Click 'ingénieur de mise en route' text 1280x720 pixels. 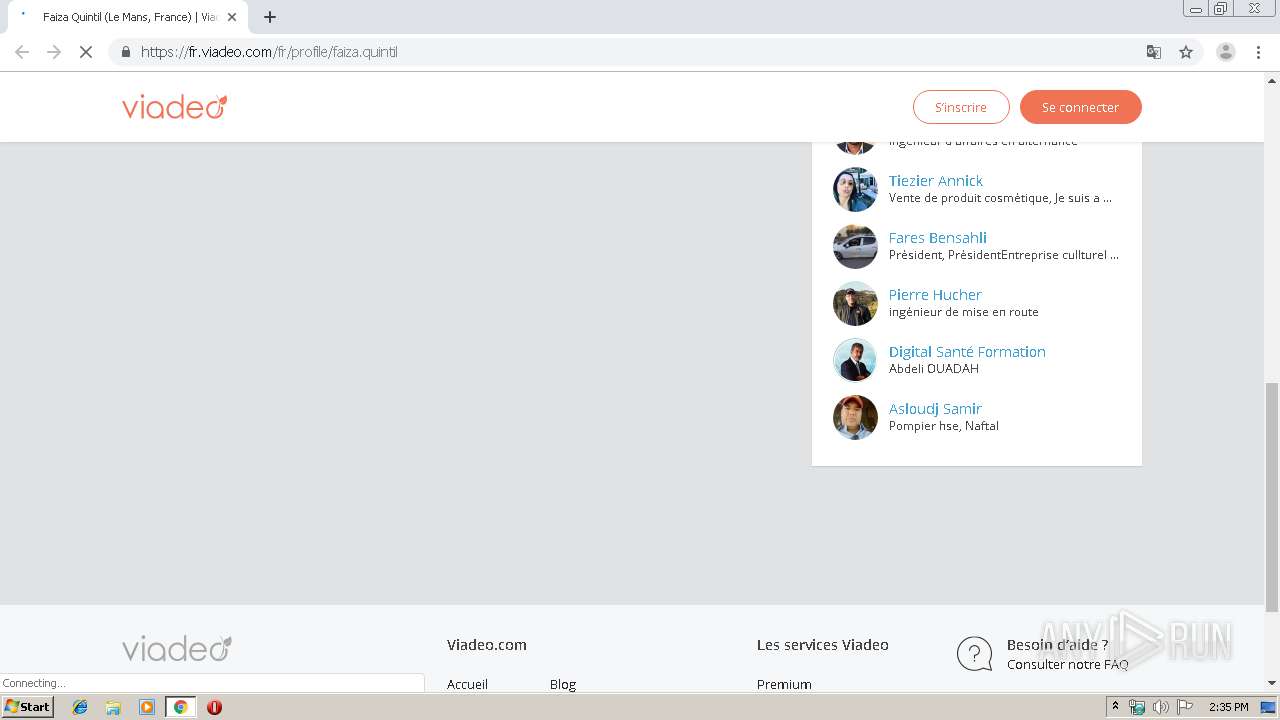pos(964,312)
